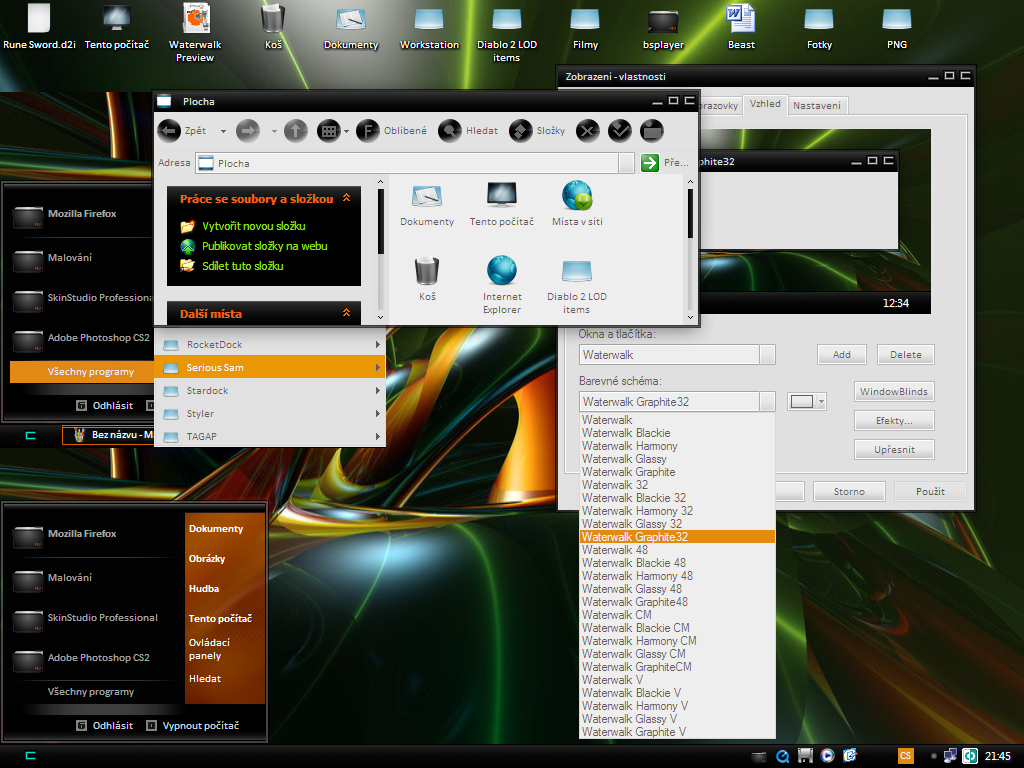Close the Barevné schéma combo box dropdown
This screenshot has width=1024, height=768.
767,402
